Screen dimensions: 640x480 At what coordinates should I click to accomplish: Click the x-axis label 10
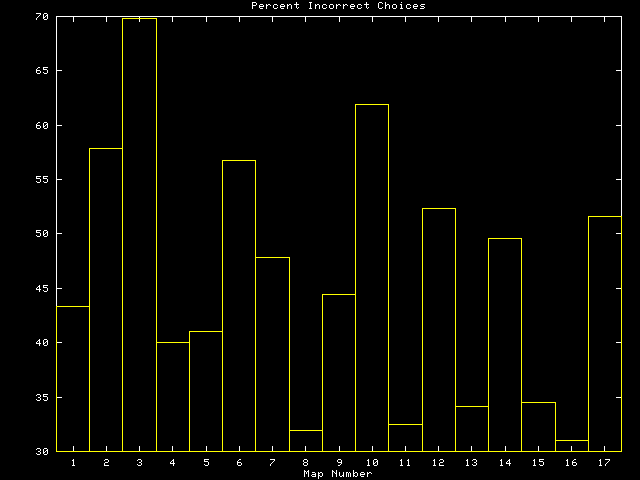coord(372,462)
